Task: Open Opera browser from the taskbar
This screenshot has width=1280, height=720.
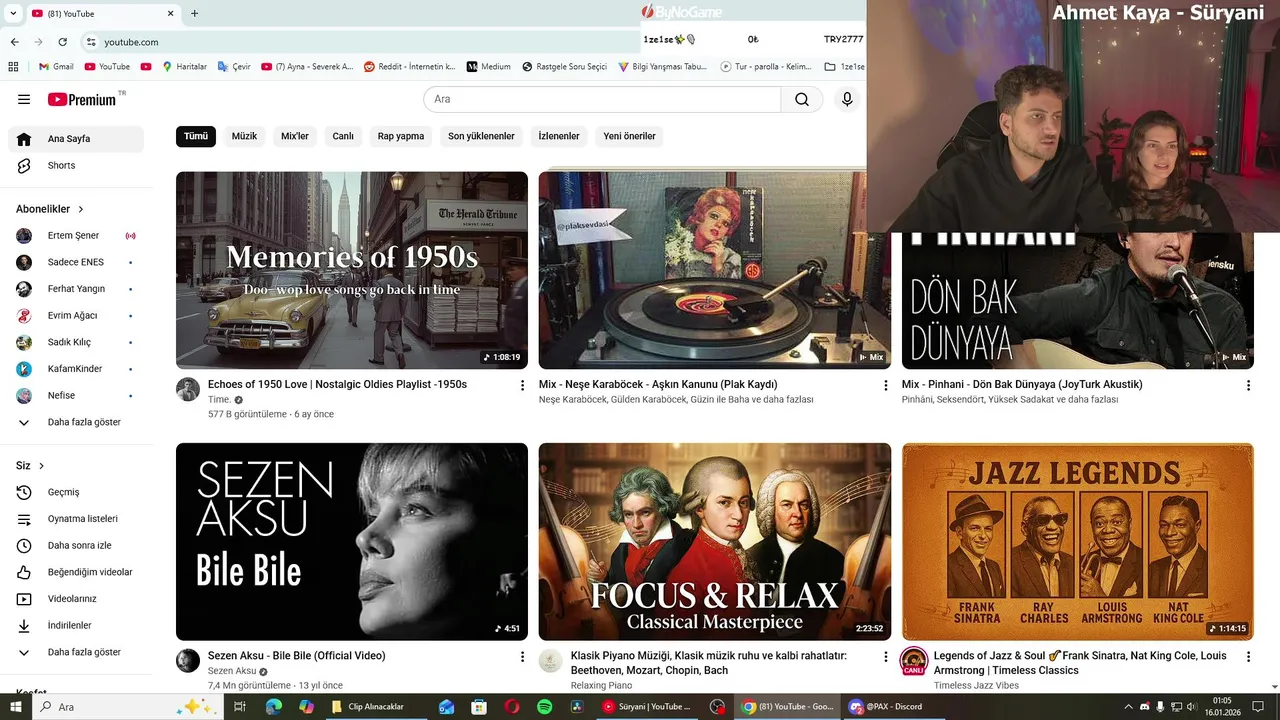Action: coord(512,706)
